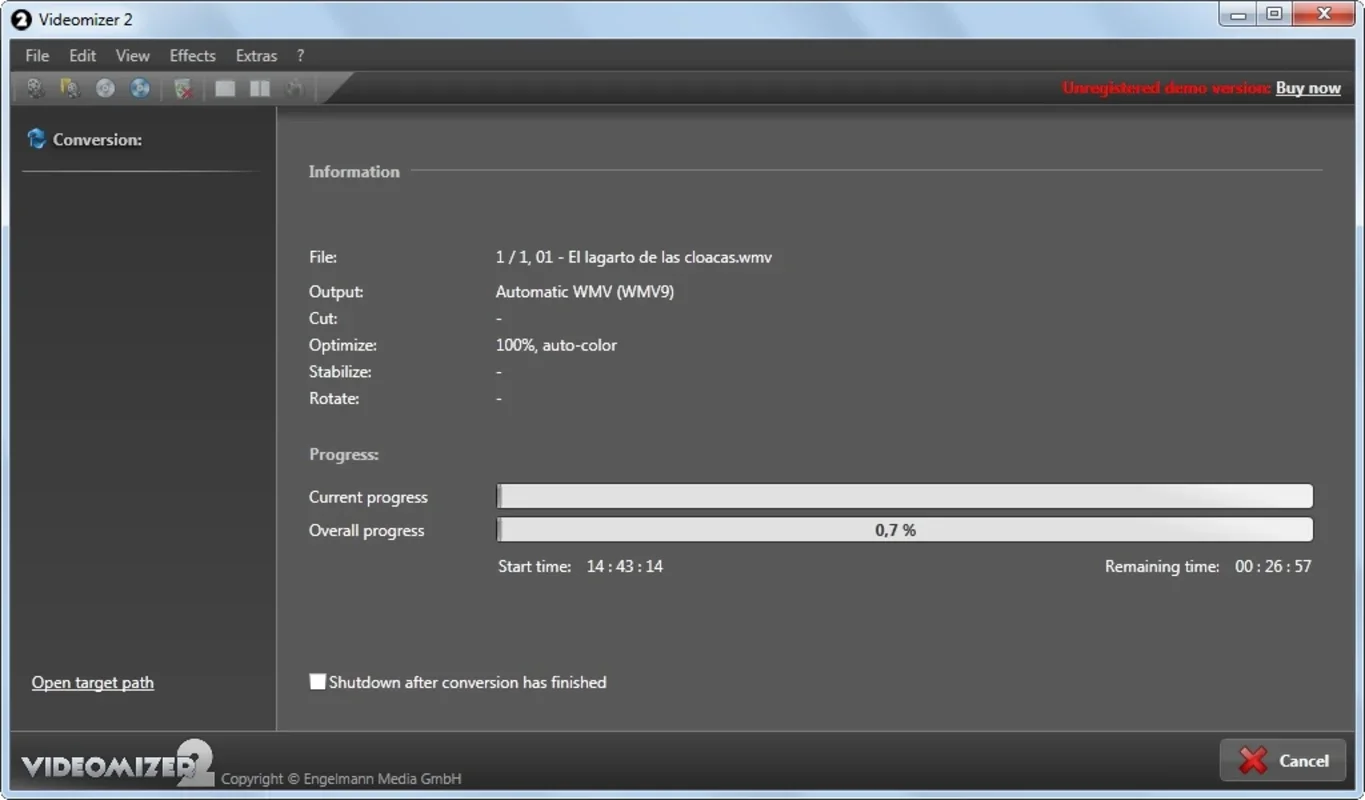Click the Copyright Engelmann Media GmbH text
The height and width of the screenshot is (800, 1365).
341,778
